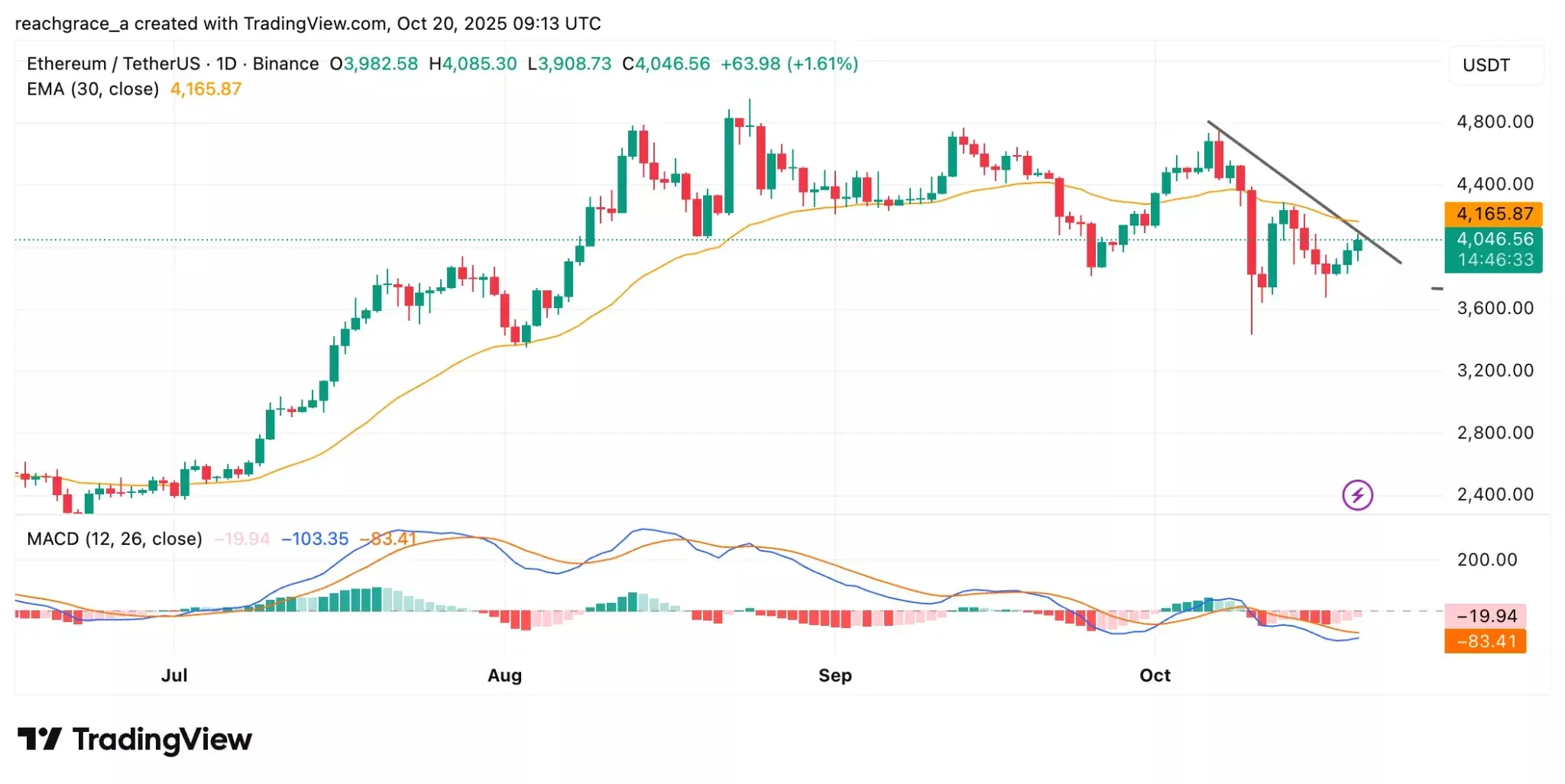Click the Ethereum / TetherUS symbol title
This screenshot has width=1565, height=784.
pos(113,64)
